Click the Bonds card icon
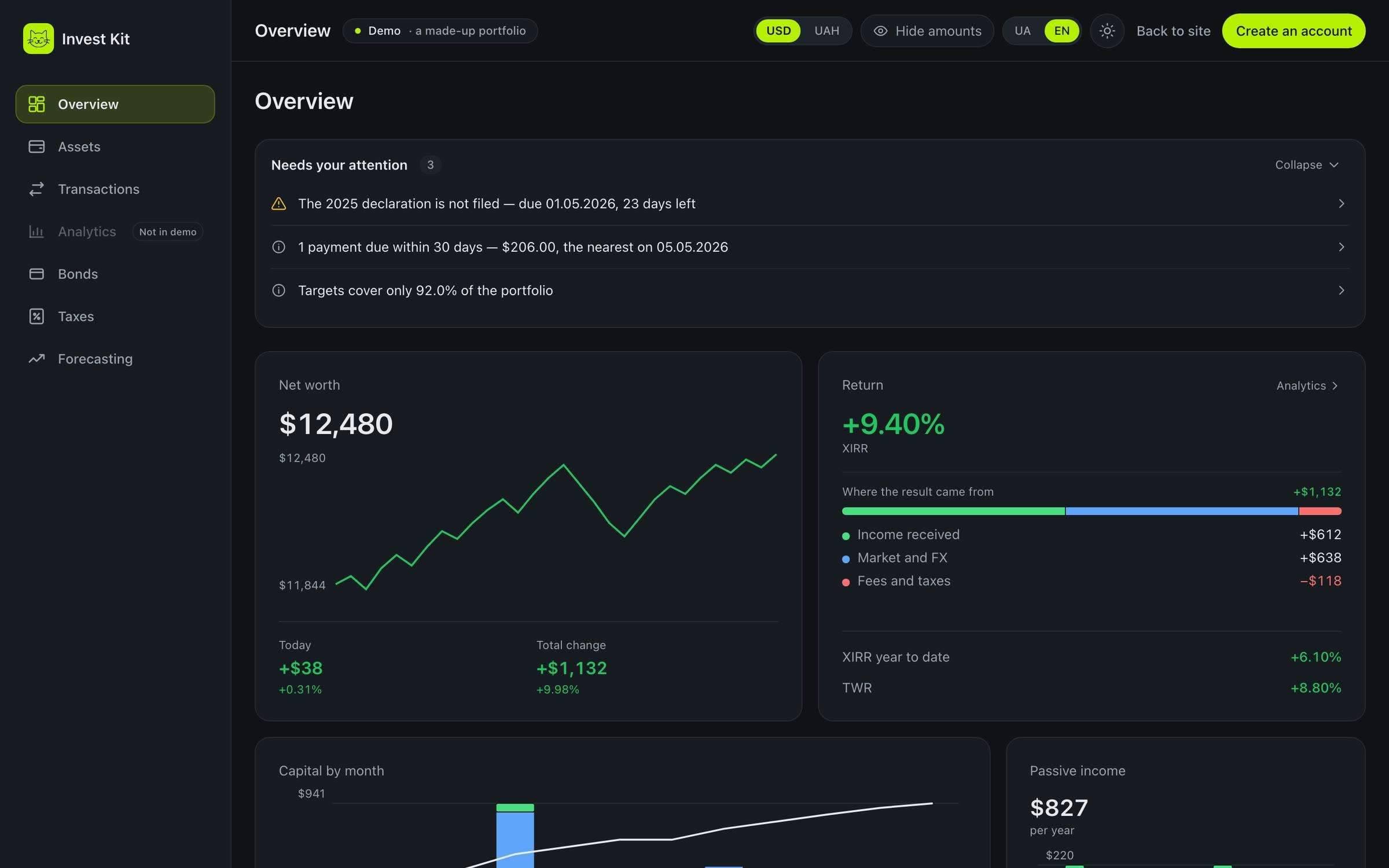Image resolution: width=1389 pixels, height=868 pixels. tap(36, 274)
